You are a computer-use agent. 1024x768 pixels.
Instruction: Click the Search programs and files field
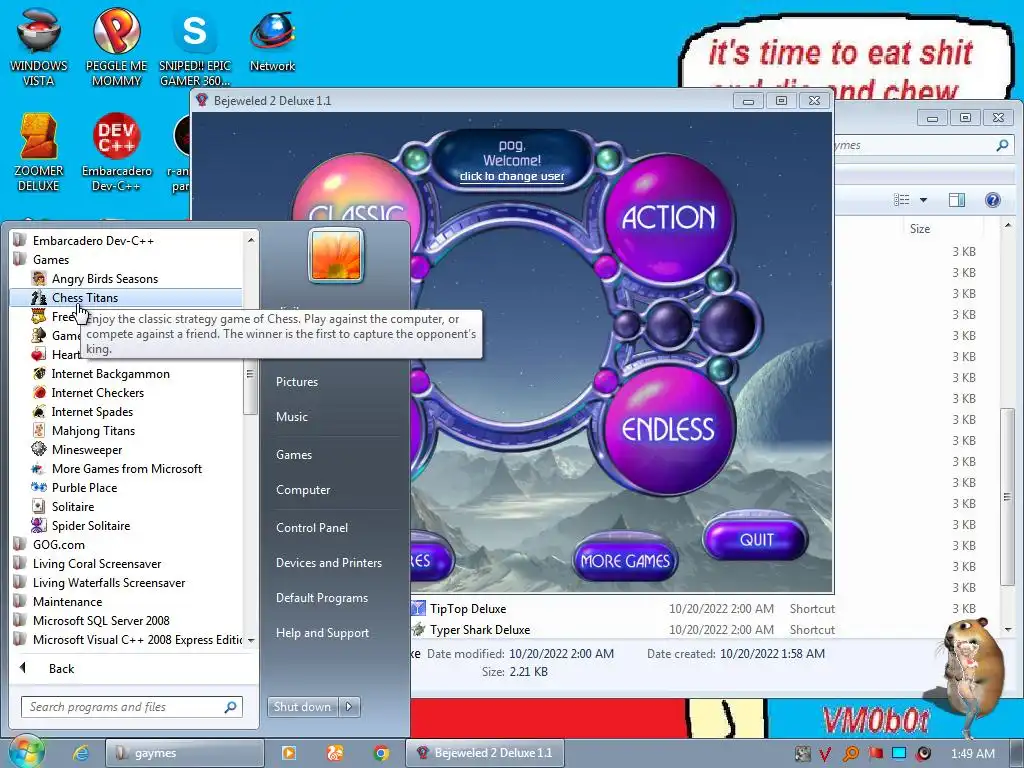point(132,707)
